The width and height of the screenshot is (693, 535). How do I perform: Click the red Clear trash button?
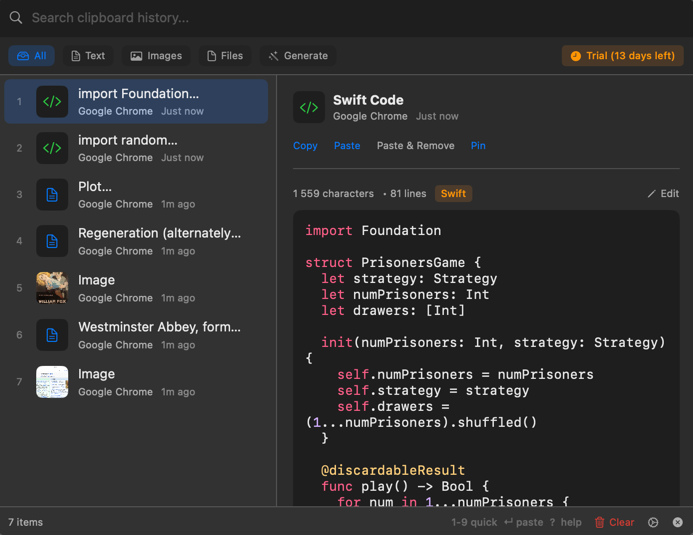(x=614, y=522)
